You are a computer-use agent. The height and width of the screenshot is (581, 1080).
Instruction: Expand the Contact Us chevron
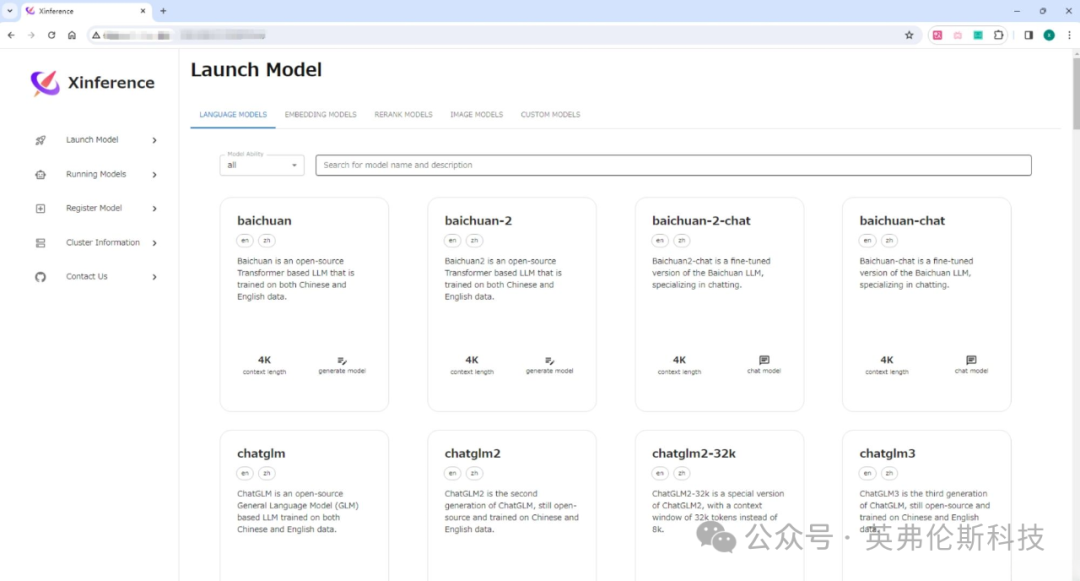154,277
